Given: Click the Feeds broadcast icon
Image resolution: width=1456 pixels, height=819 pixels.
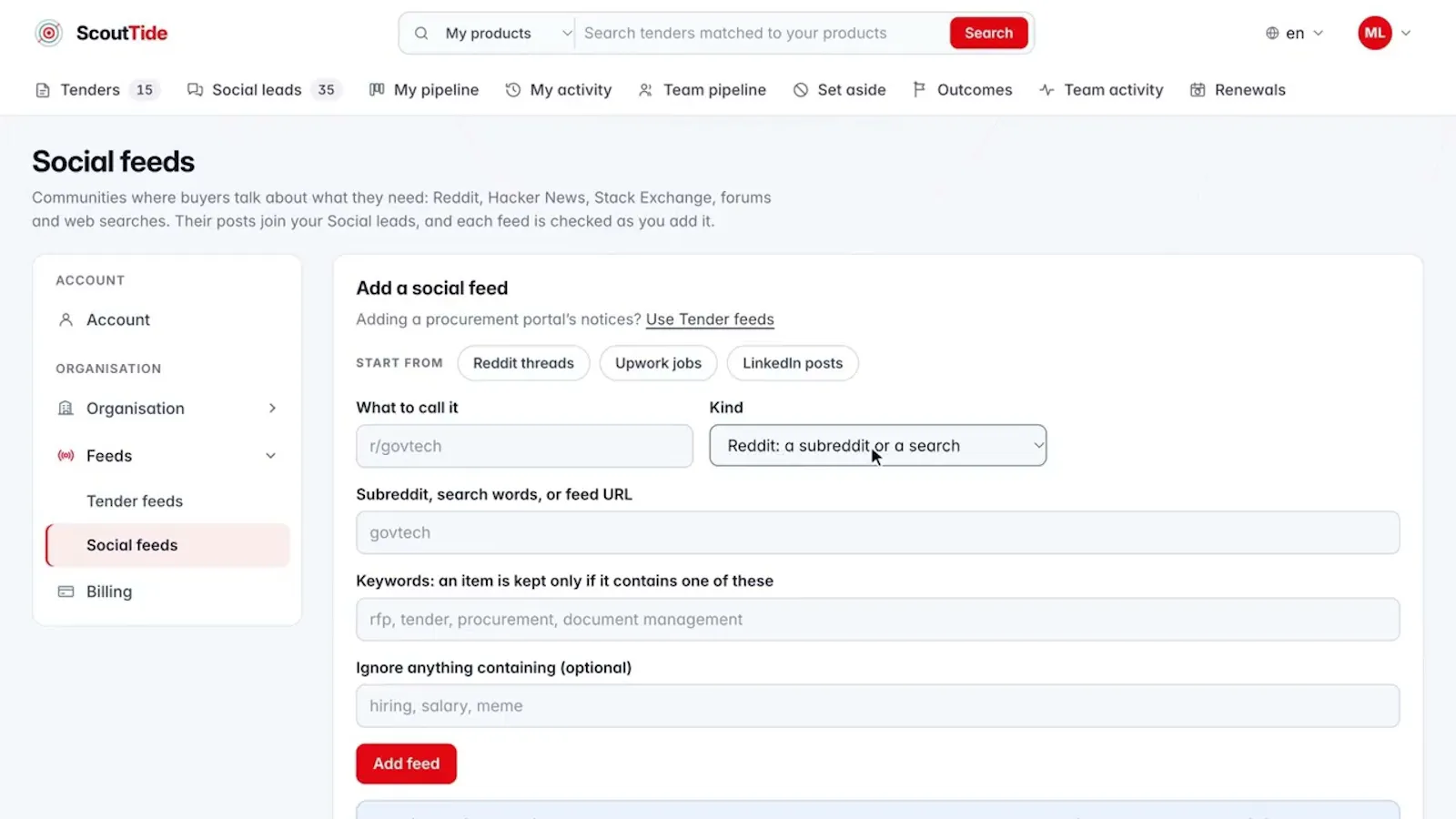Looking at the screenshot, I should pos(66,455).
